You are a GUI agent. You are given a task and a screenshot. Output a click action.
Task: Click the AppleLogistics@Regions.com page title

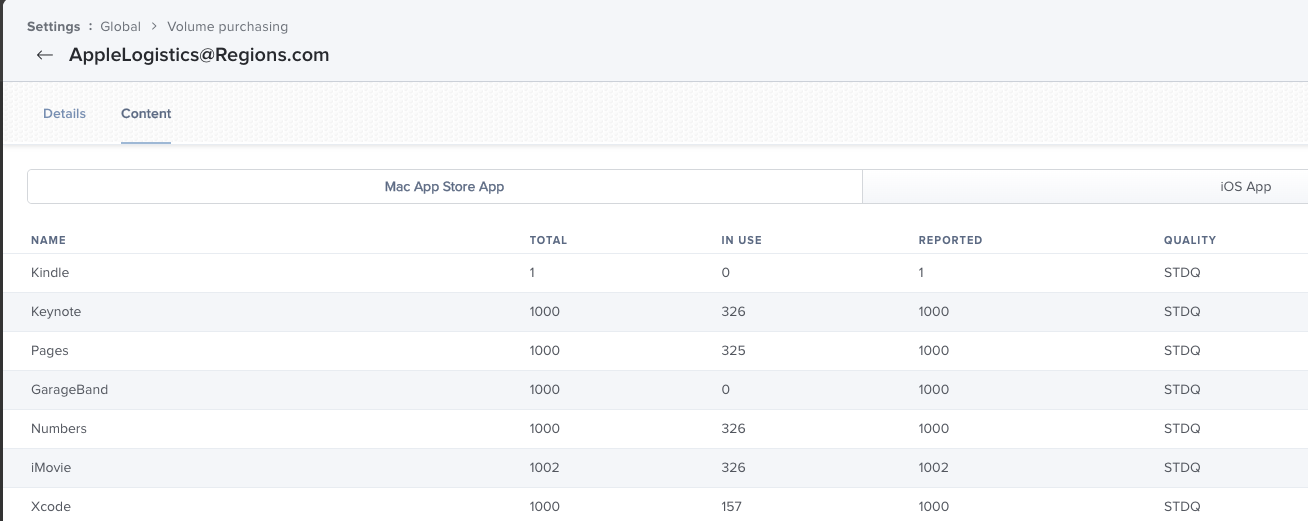[x=199, y=55]
